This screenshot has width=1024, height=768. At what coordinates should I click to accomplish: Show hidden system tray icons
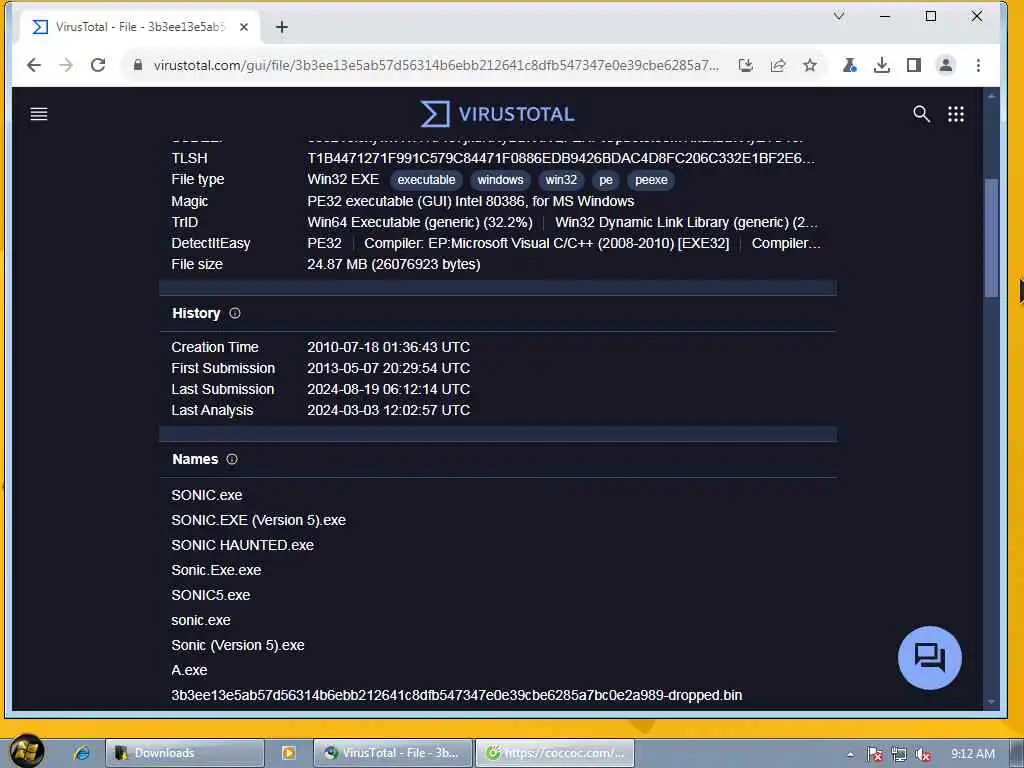click(850, 754)
